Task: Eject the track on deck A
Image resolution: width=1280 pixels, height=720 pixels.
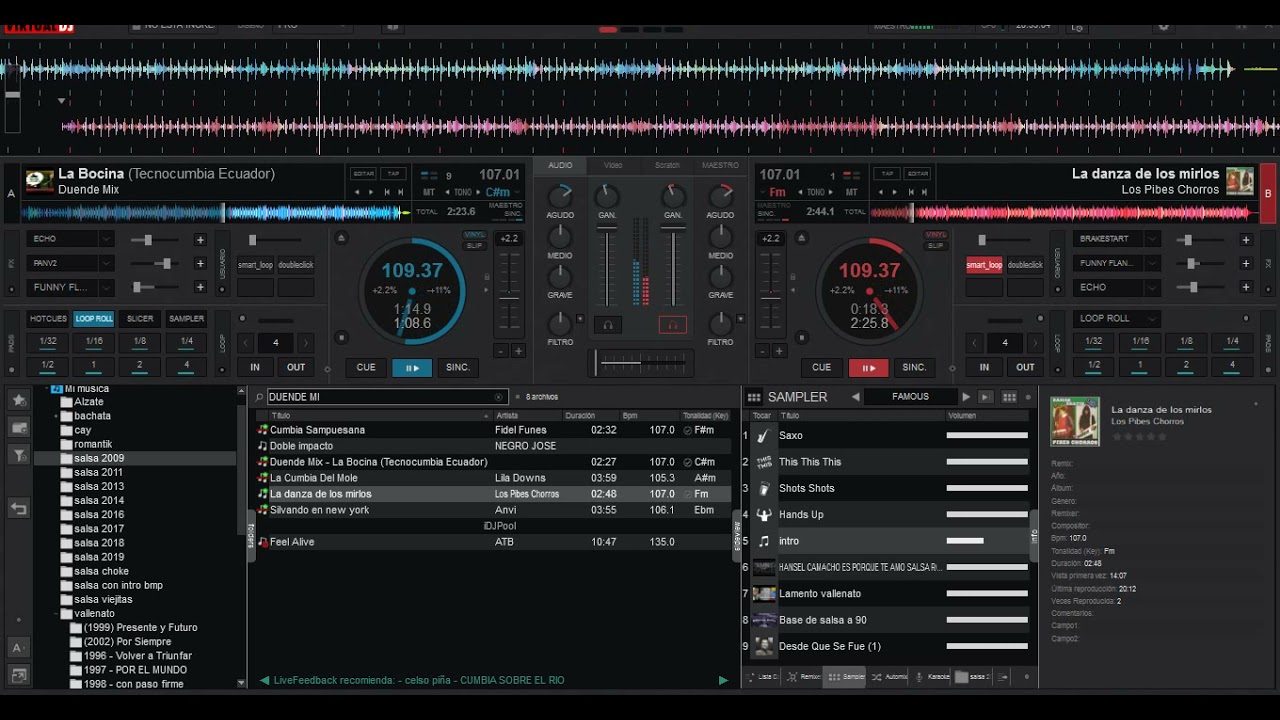Action: point(341,238)
